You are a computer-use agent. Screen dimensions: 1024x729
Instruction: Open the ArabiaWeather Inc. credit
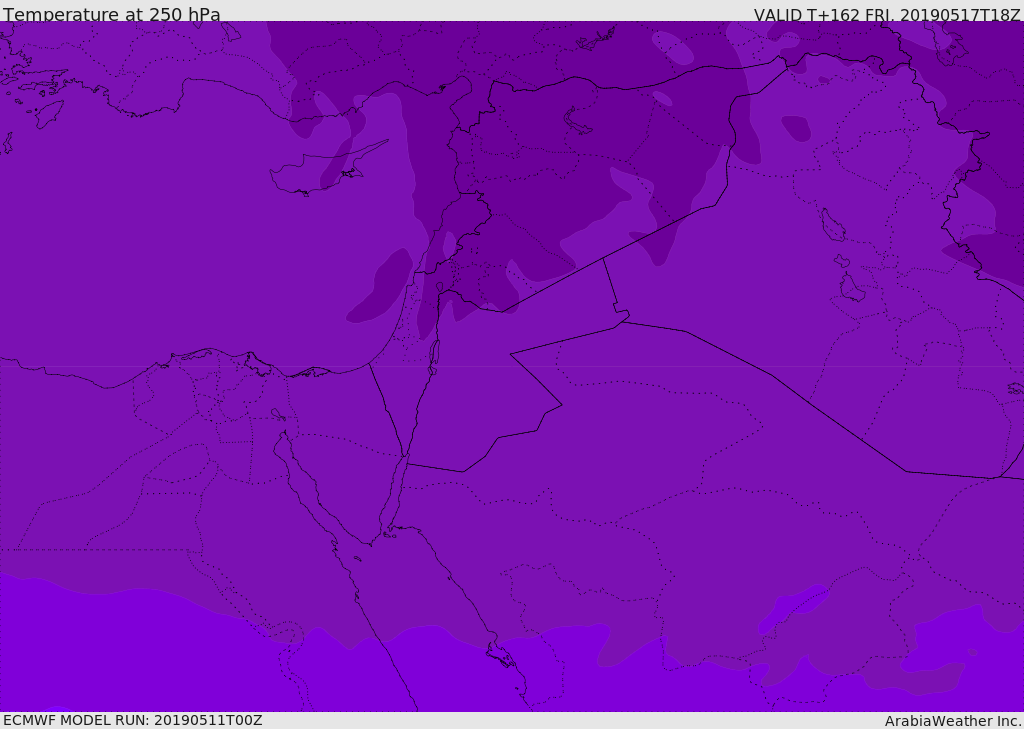(x=953, y=721)
